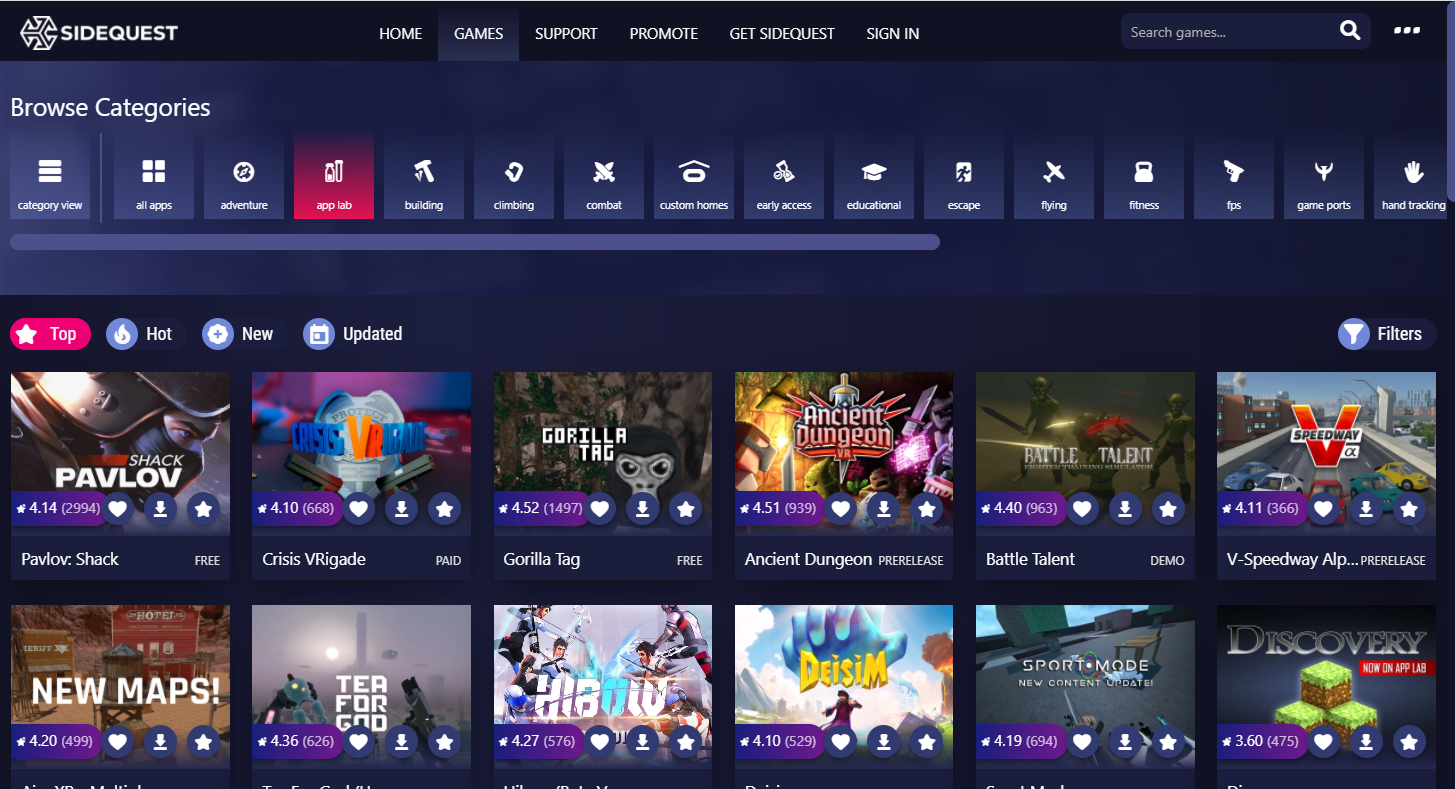The height and width of the screenshot is (789, 1455).
Task: Click download icon on Pavlov: Shack
Action: tap(161, 509)
